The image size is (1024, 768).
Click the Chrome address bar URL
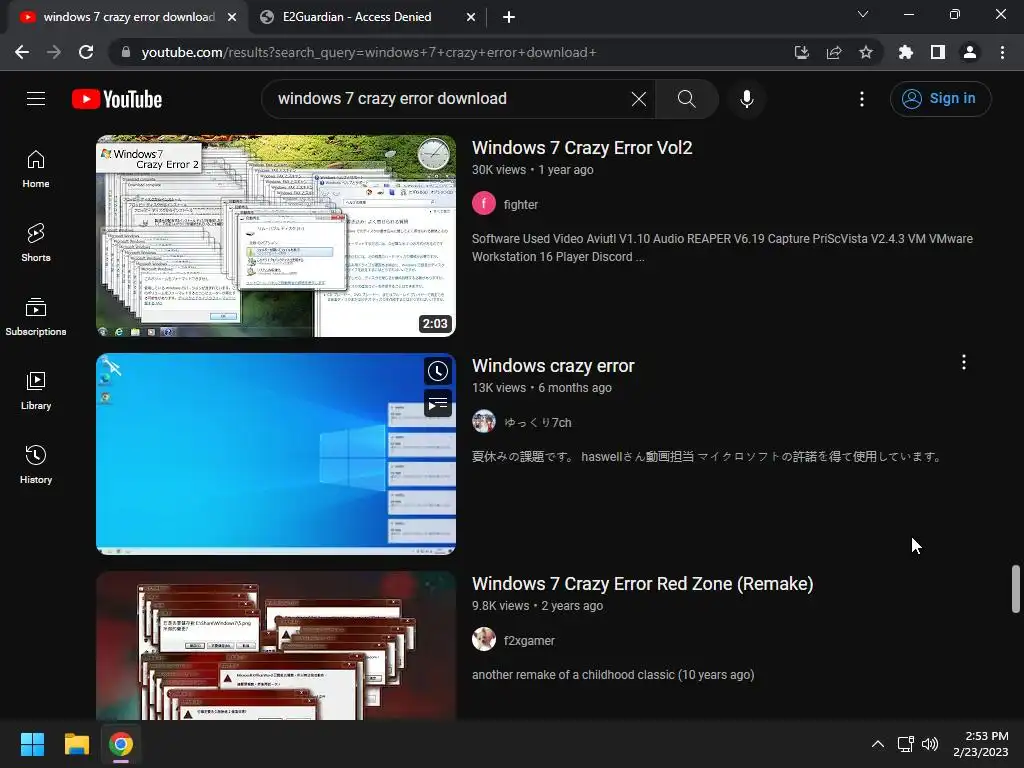click(369, 52)
